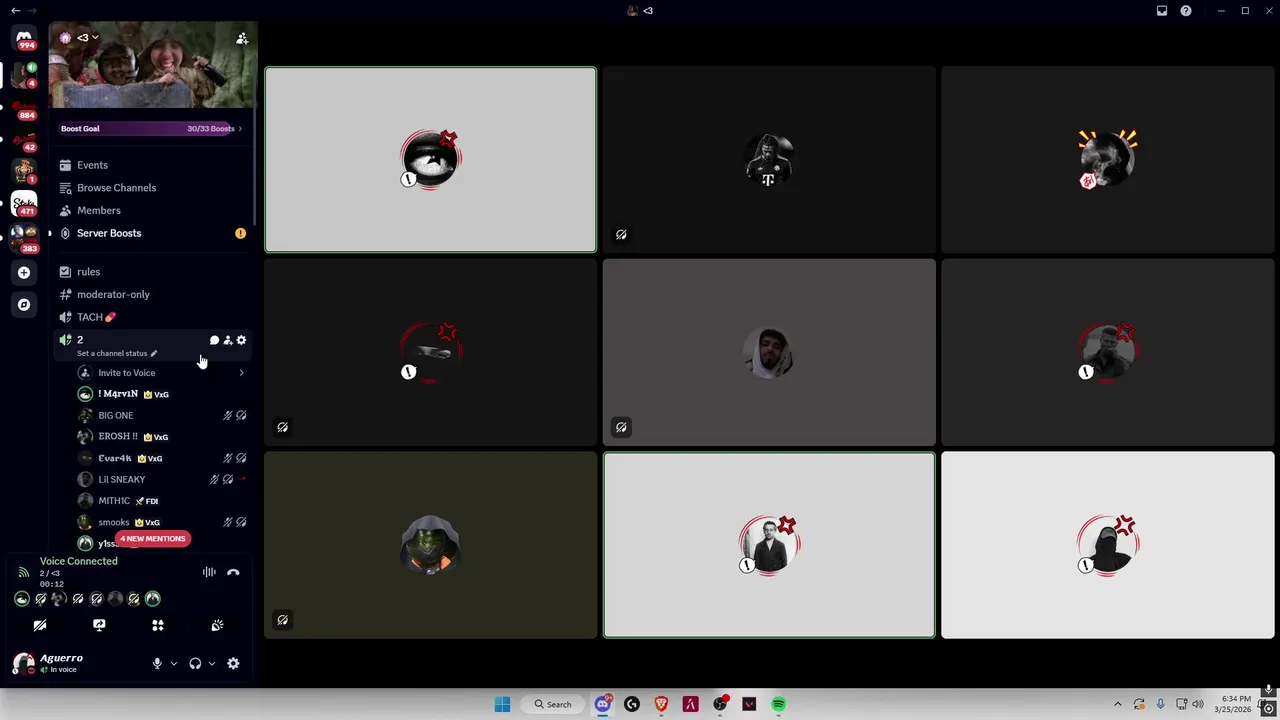Open Discord help icon in title bar

(x=1186, y=11)
